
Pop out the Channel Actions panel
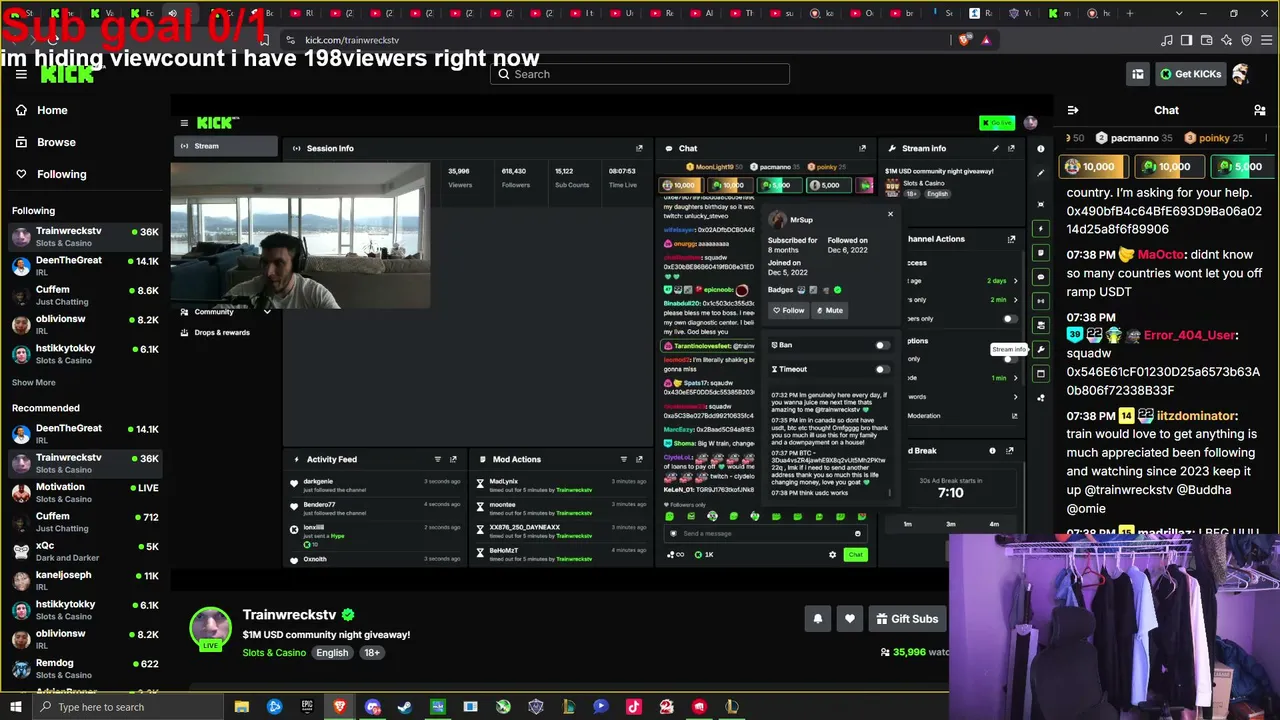1011,239
